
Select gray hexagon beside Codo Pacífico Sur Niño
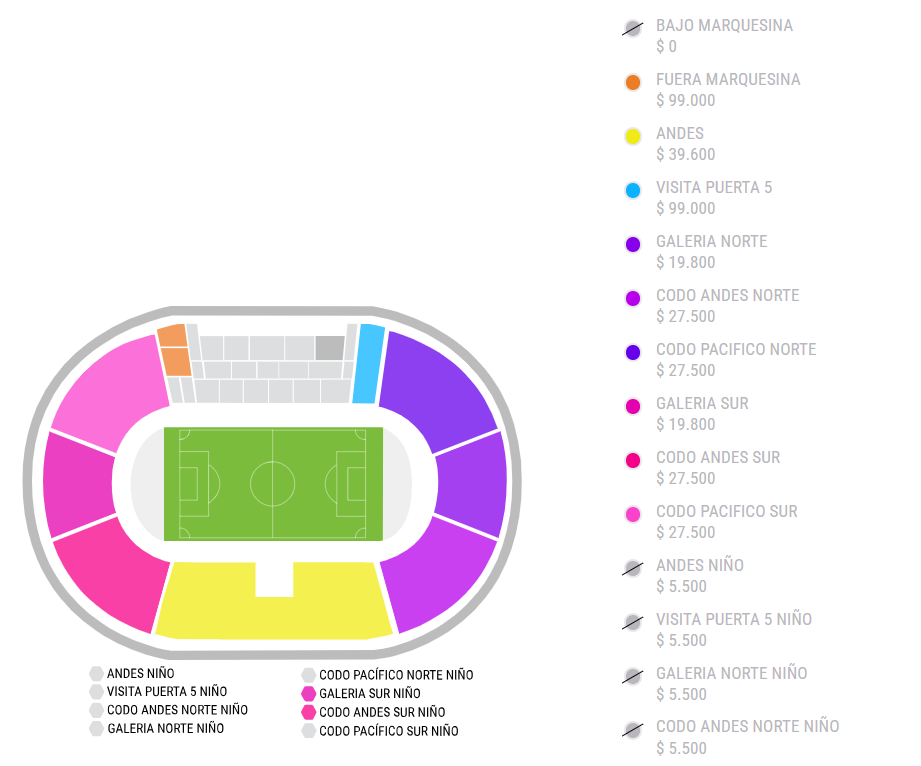[x=309, y=731]
